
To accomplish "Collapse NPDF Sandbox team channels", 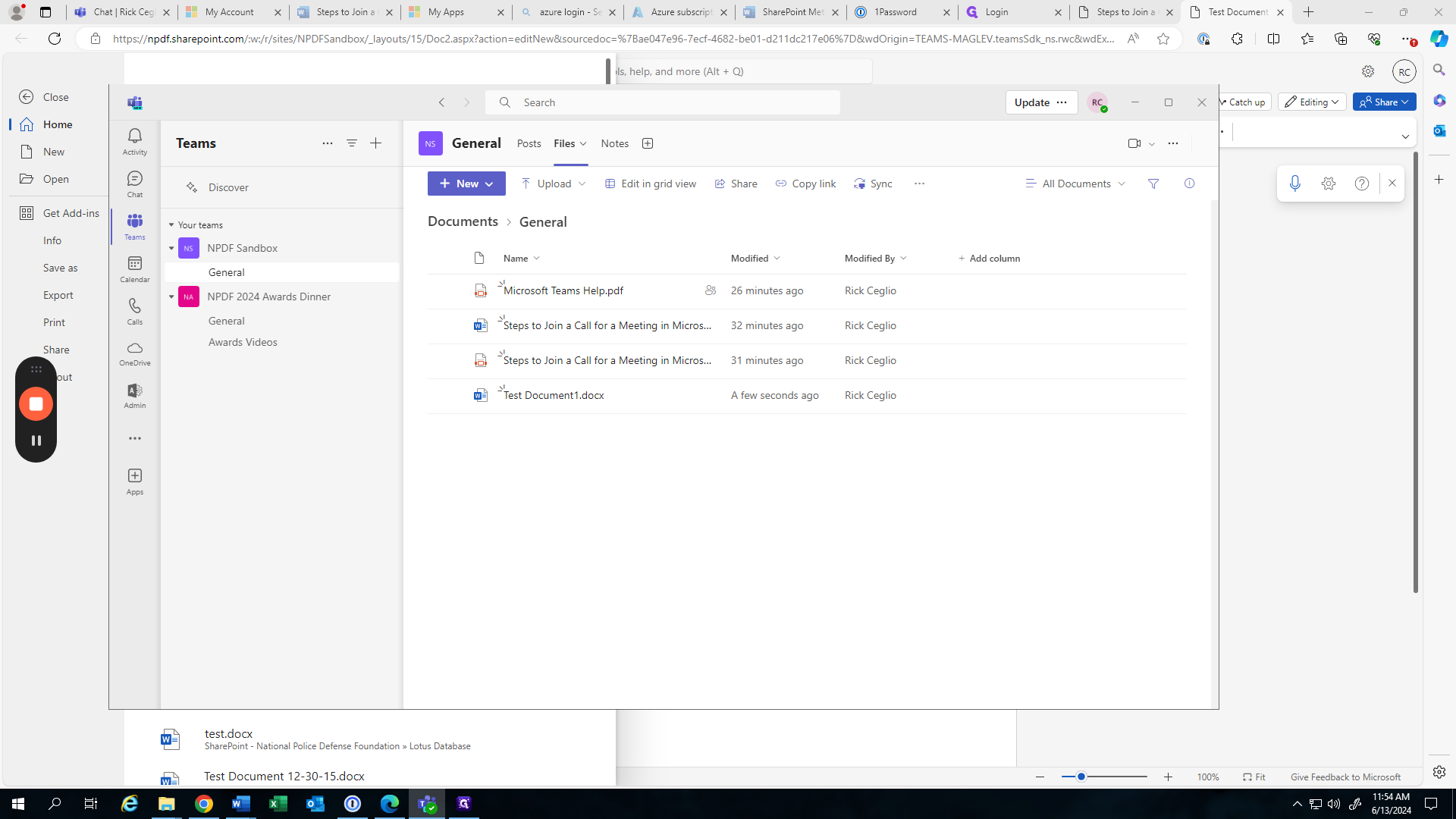I will [x=171, y=248].
